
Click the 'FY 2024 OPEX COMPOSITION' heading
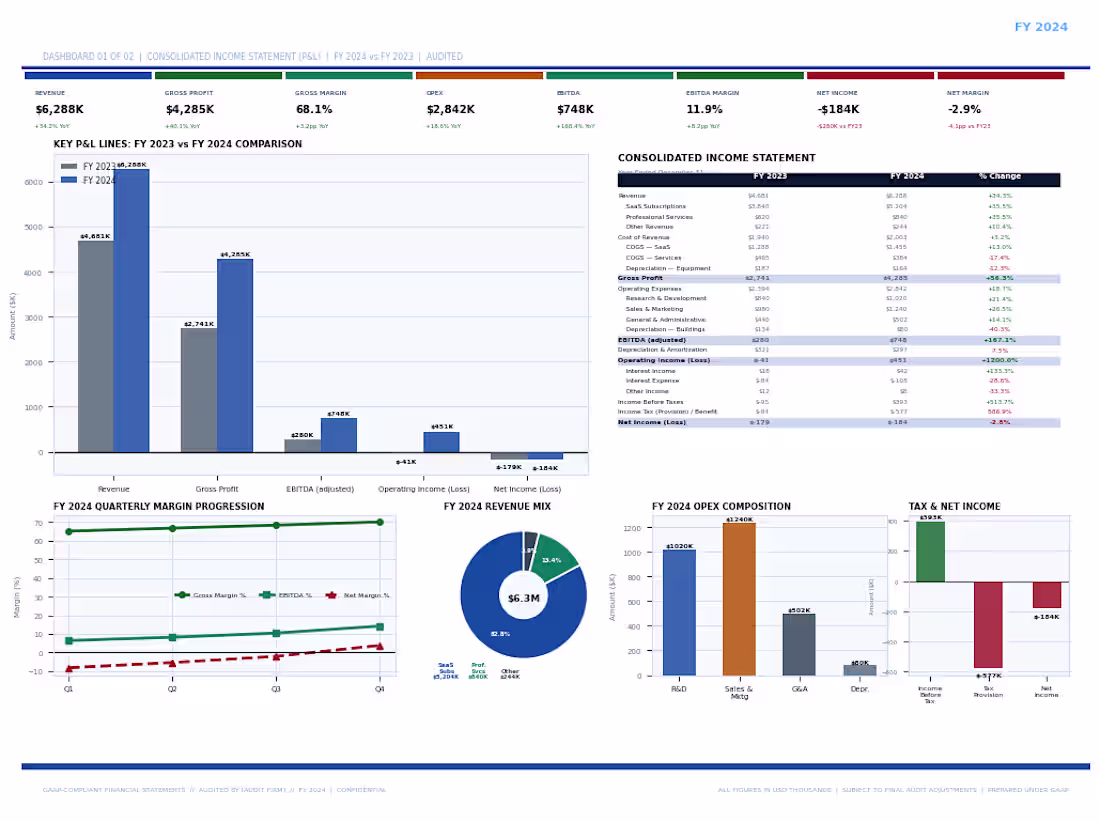(x=721, y=506)
